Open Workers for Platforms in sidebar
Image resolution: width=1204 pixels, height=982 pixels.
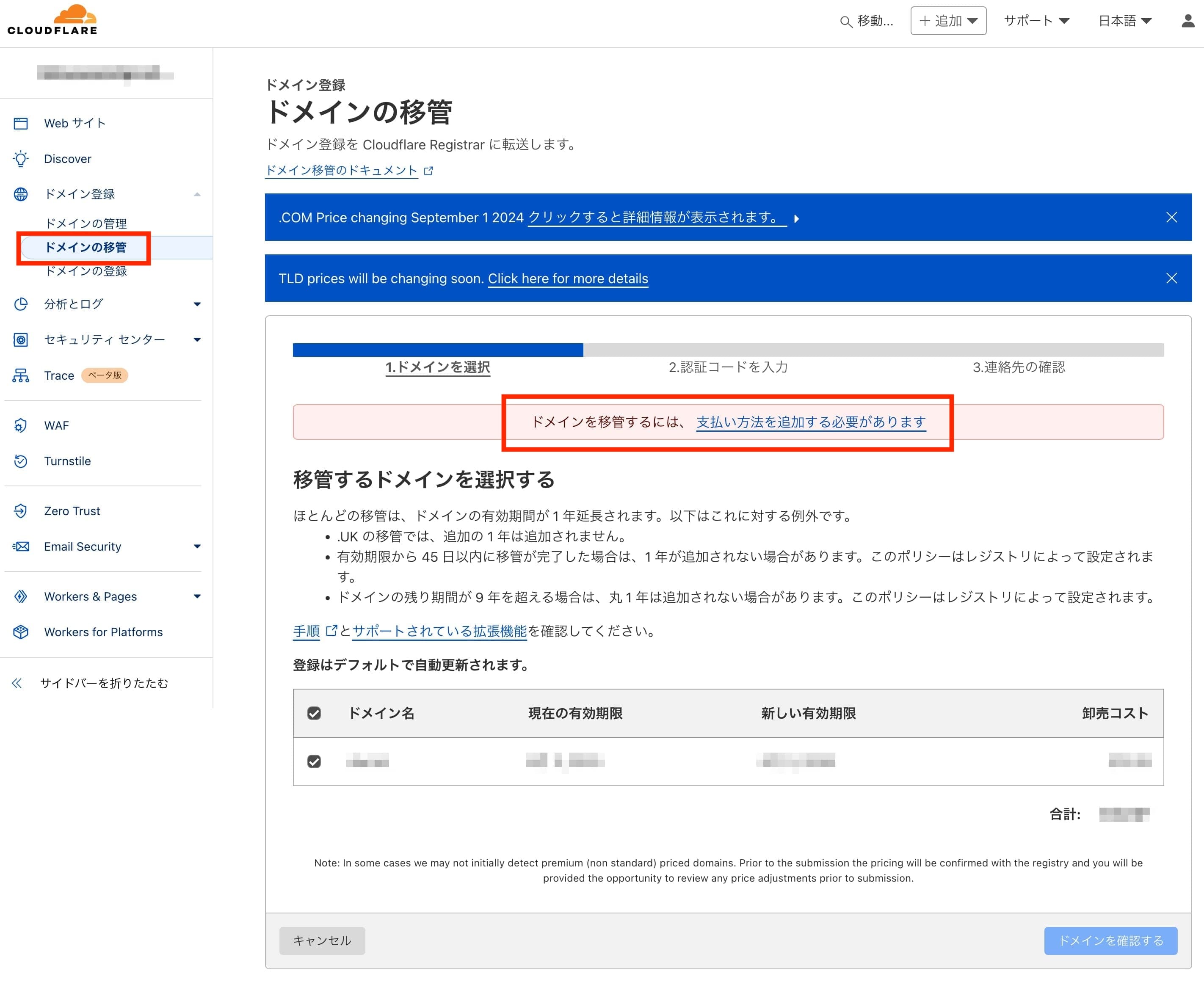point(104,632)
